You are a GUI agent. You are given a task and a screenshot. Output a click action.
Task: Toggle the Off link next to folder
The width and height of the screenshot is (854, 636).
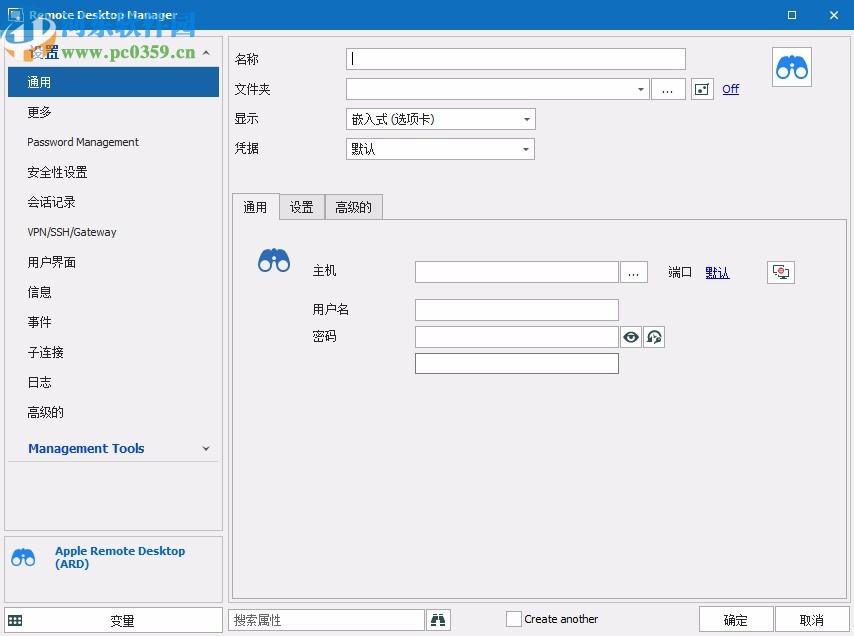(730, 89)
